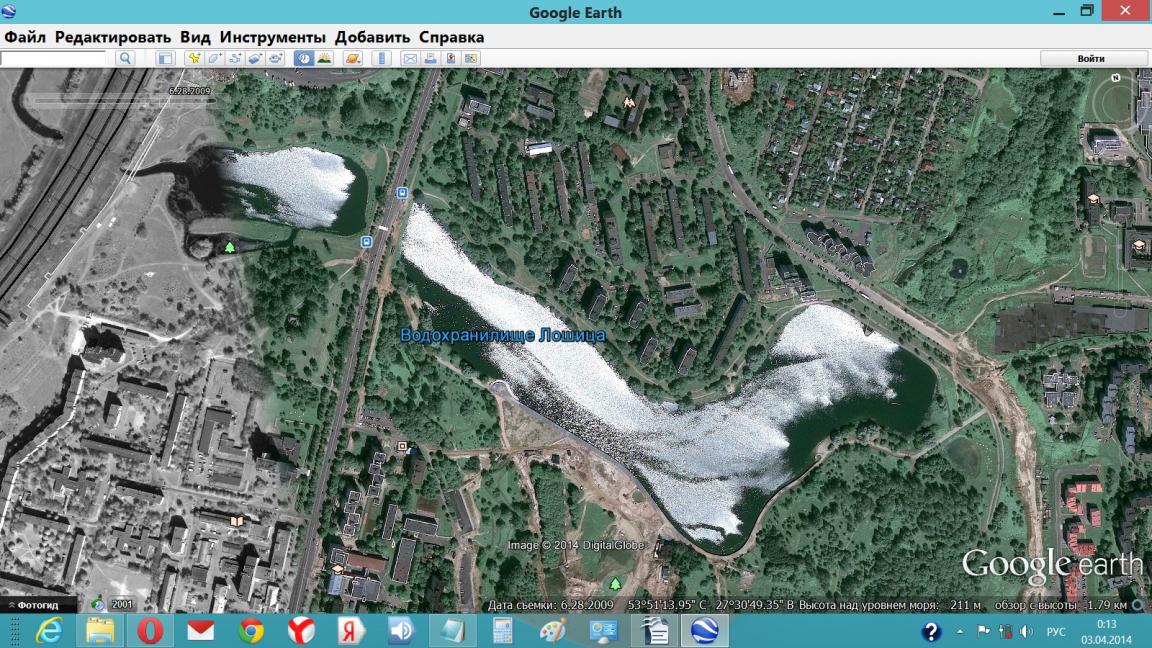Click the Войти sign-in button
Screen dimensions: 1152x648
(1091, 59)
